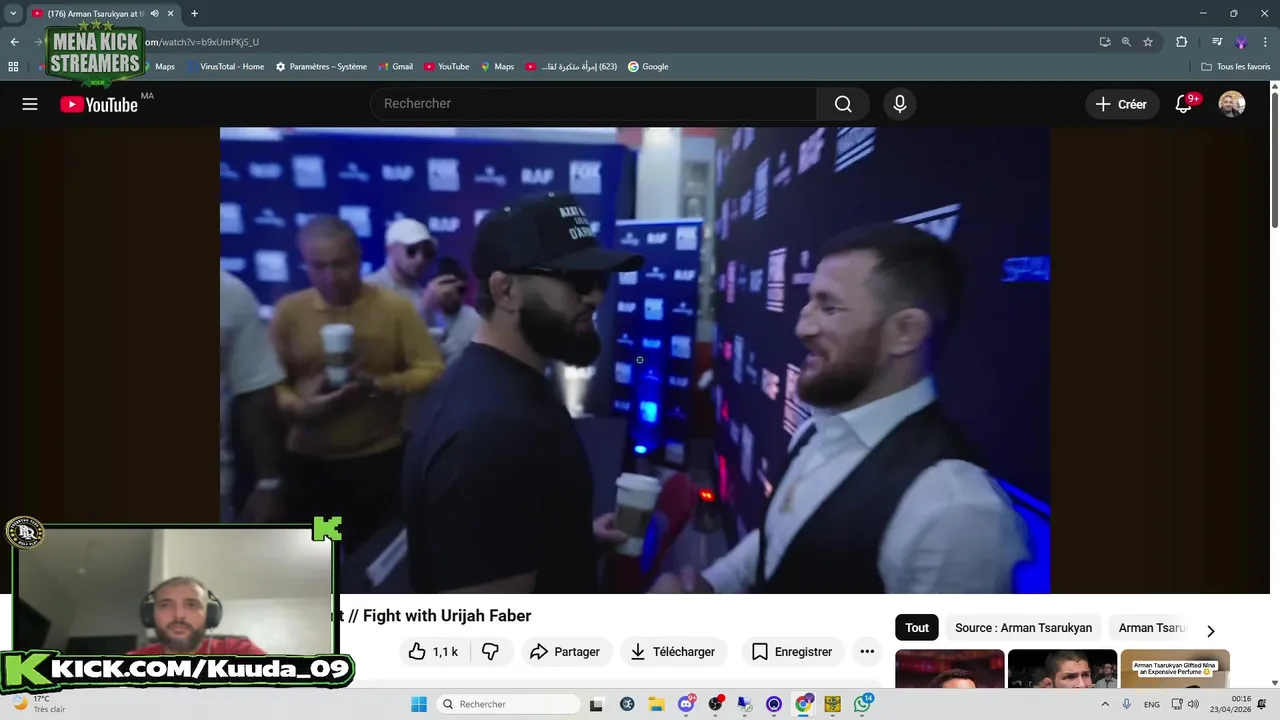The width and height of the screenshot is (1280, 720).
Task: Open the tab search dropdown arrow
Action: 13,13
